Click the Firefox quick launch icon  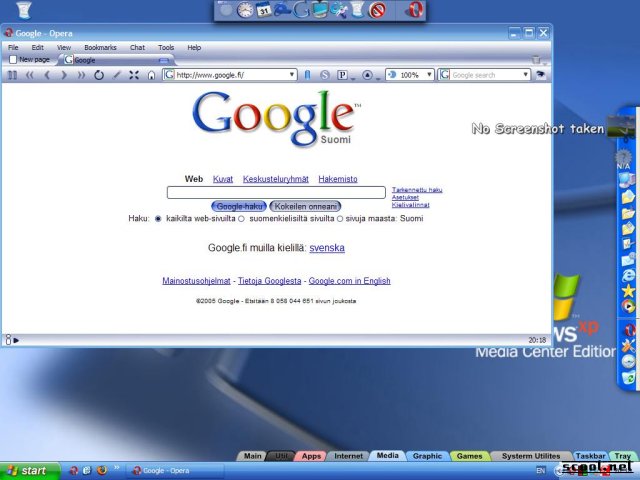coord(102,470)
